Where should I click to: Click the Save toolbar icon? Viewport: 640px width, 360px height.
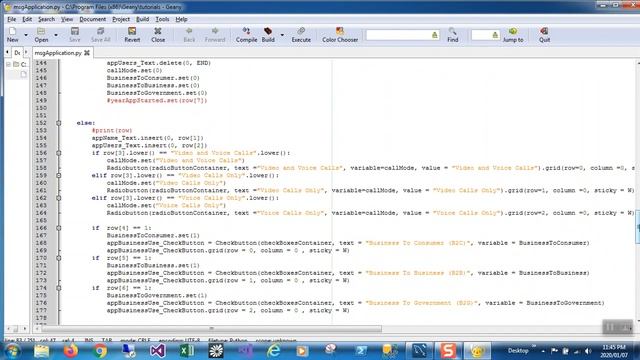tap(75, 35)
